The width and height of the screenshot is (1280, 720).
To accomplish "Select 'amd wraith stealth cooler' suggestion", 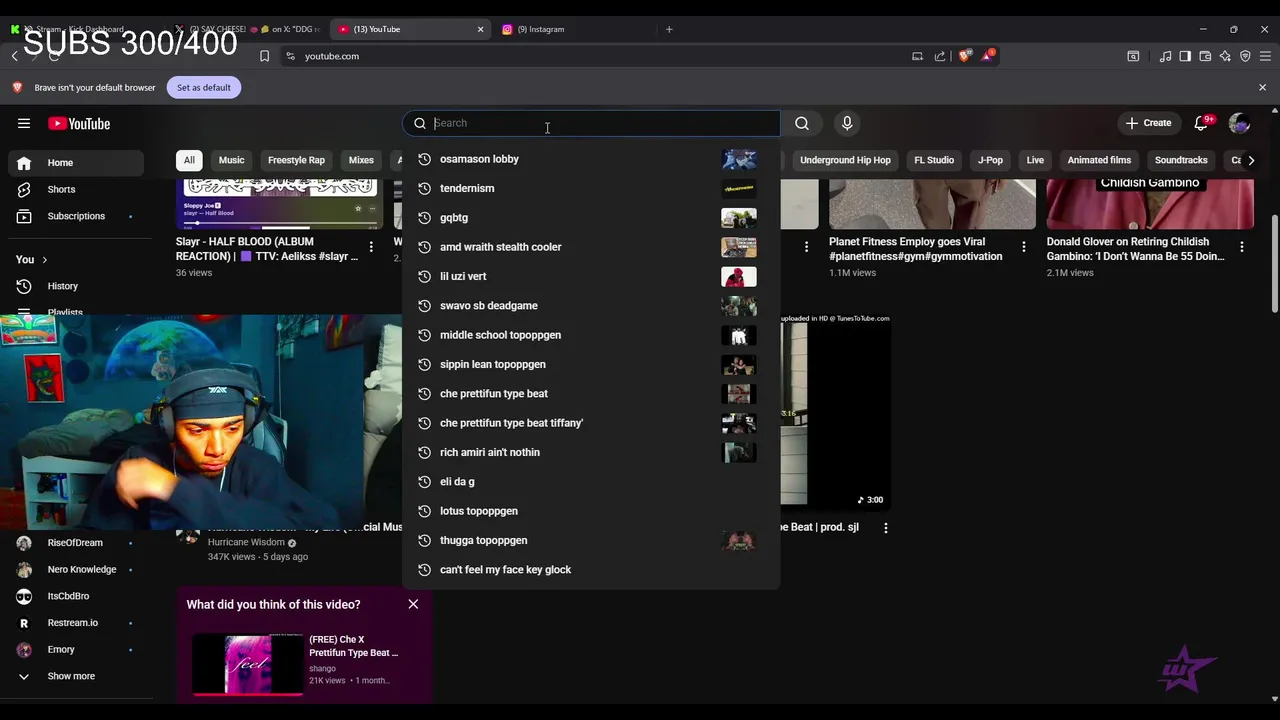I will point(591,247).
